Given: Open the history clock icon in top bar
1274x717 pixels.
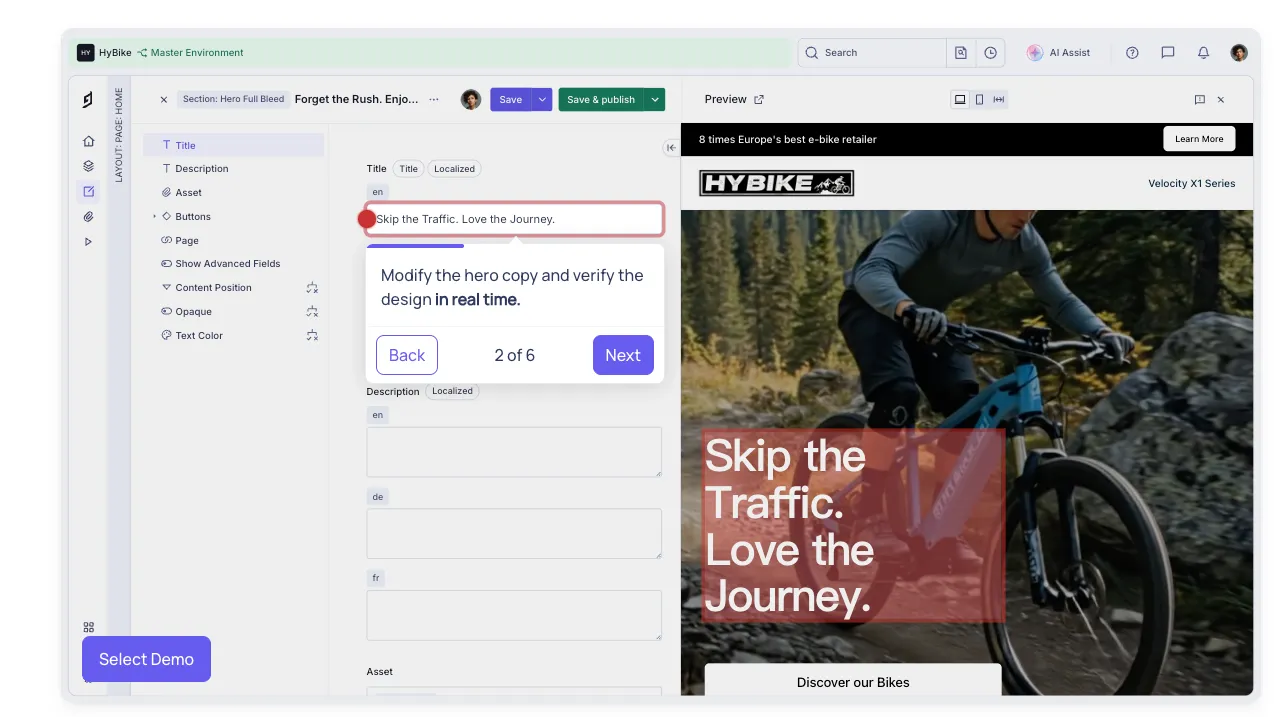Looking at the screenshot, I should [990, 53].
